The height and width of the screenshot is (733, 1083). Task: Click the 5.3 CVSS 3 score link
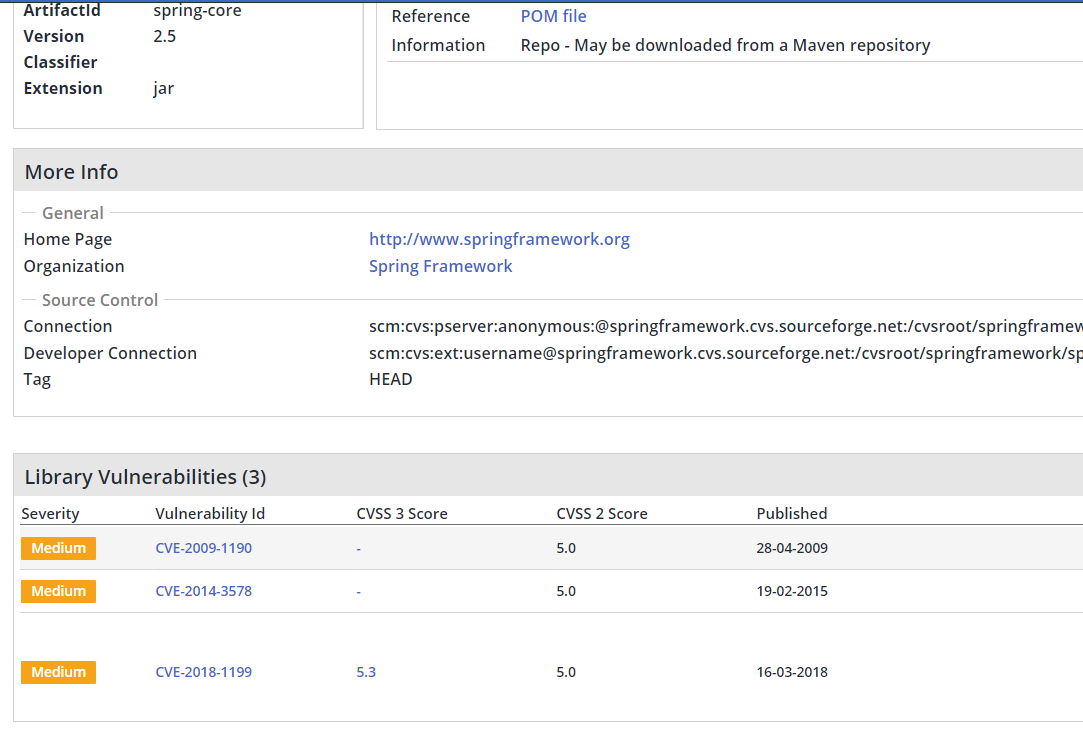point(366,672)
